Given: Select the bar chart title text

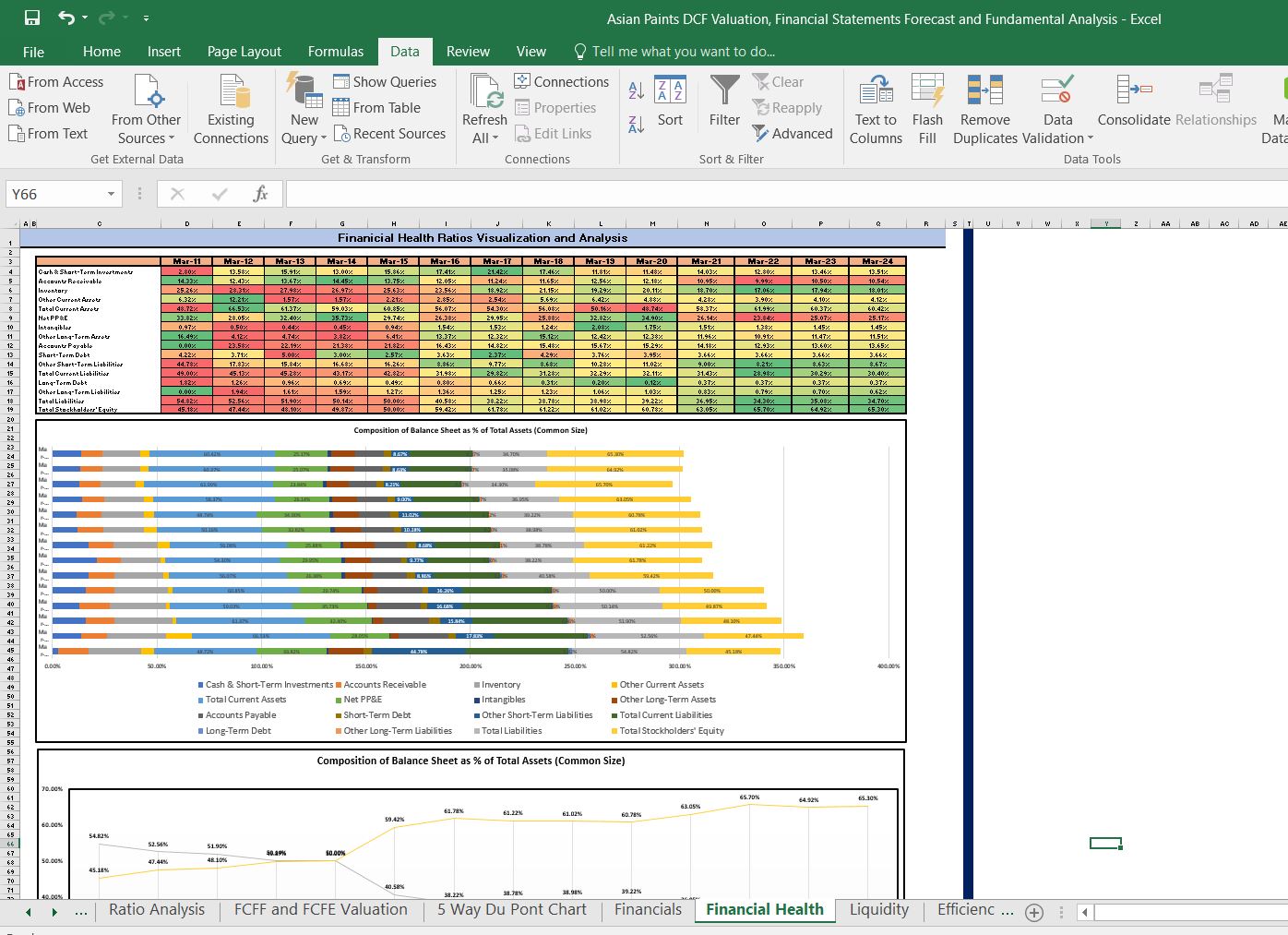Looking at the screenshot, I should pos(471,430).
